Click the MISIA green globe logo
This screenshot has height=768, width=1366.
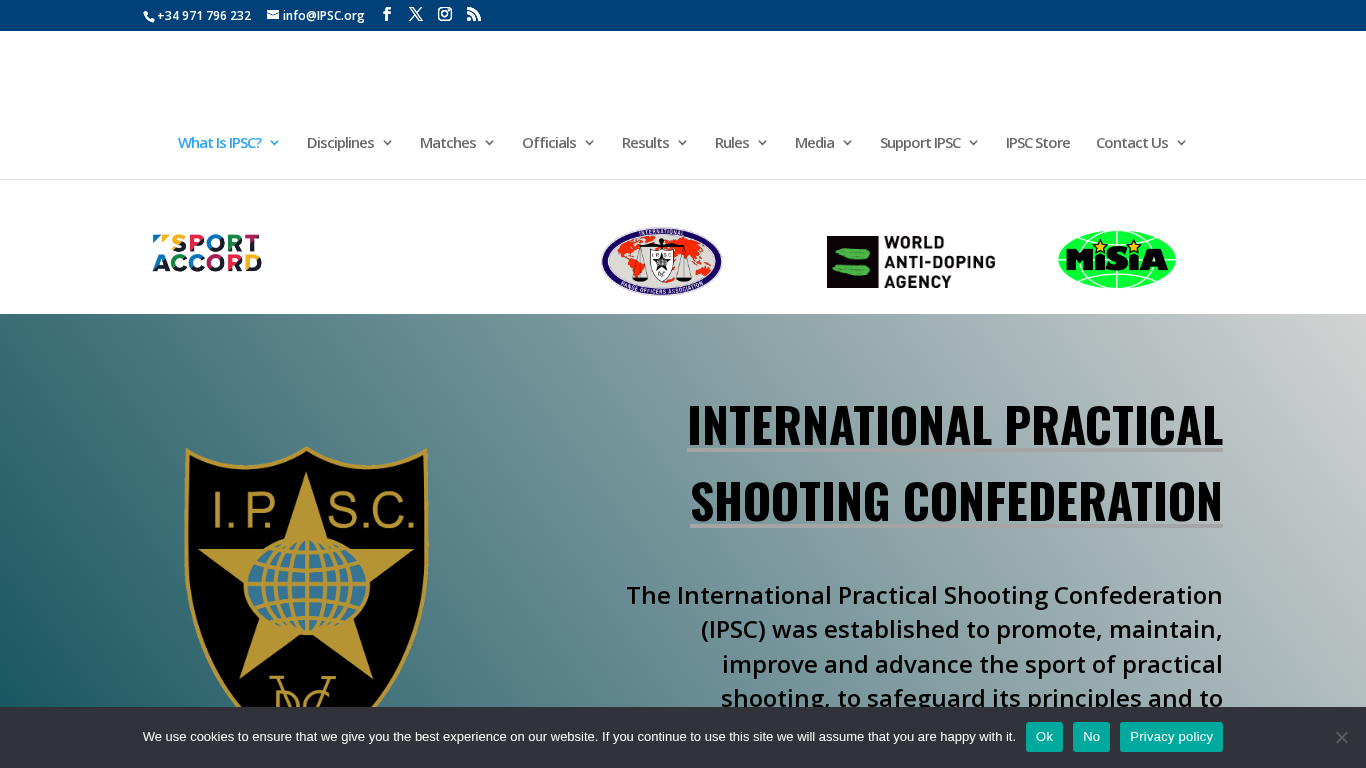(1116, 260)
